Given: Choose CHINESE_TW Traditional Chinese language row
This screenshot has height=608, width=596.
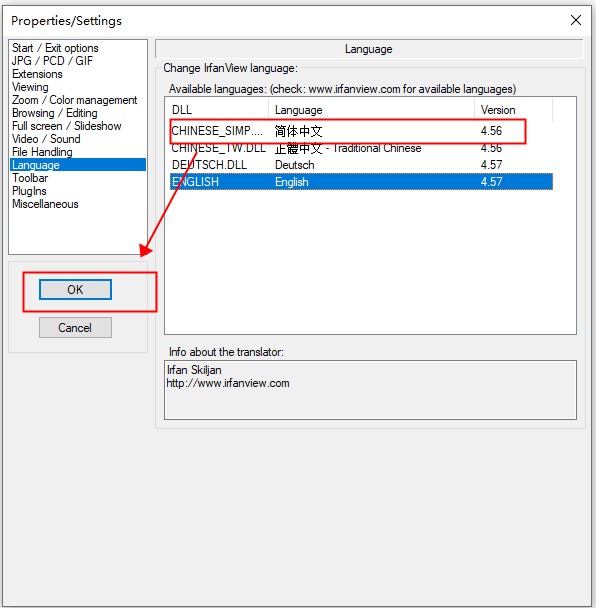Looking at the screenshot, I should tap(361, 148).
